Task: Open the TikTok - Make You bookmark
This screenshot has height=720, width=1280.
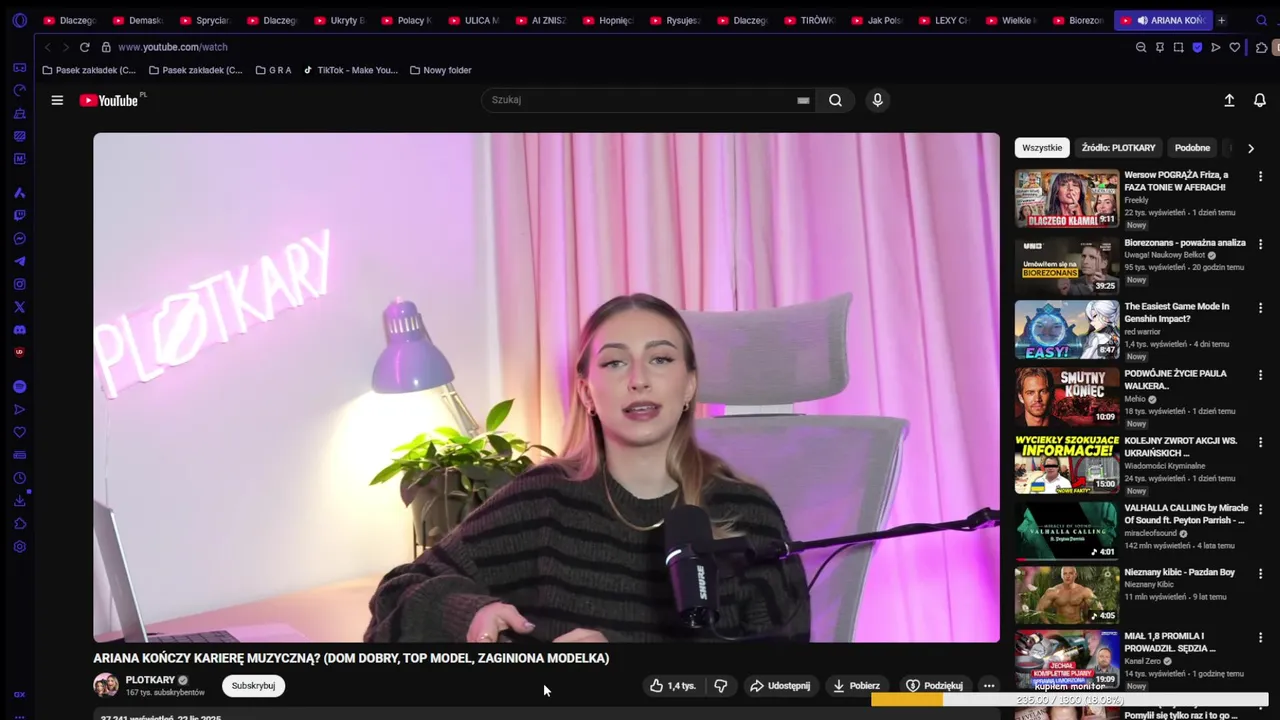Action: (350, 70)
